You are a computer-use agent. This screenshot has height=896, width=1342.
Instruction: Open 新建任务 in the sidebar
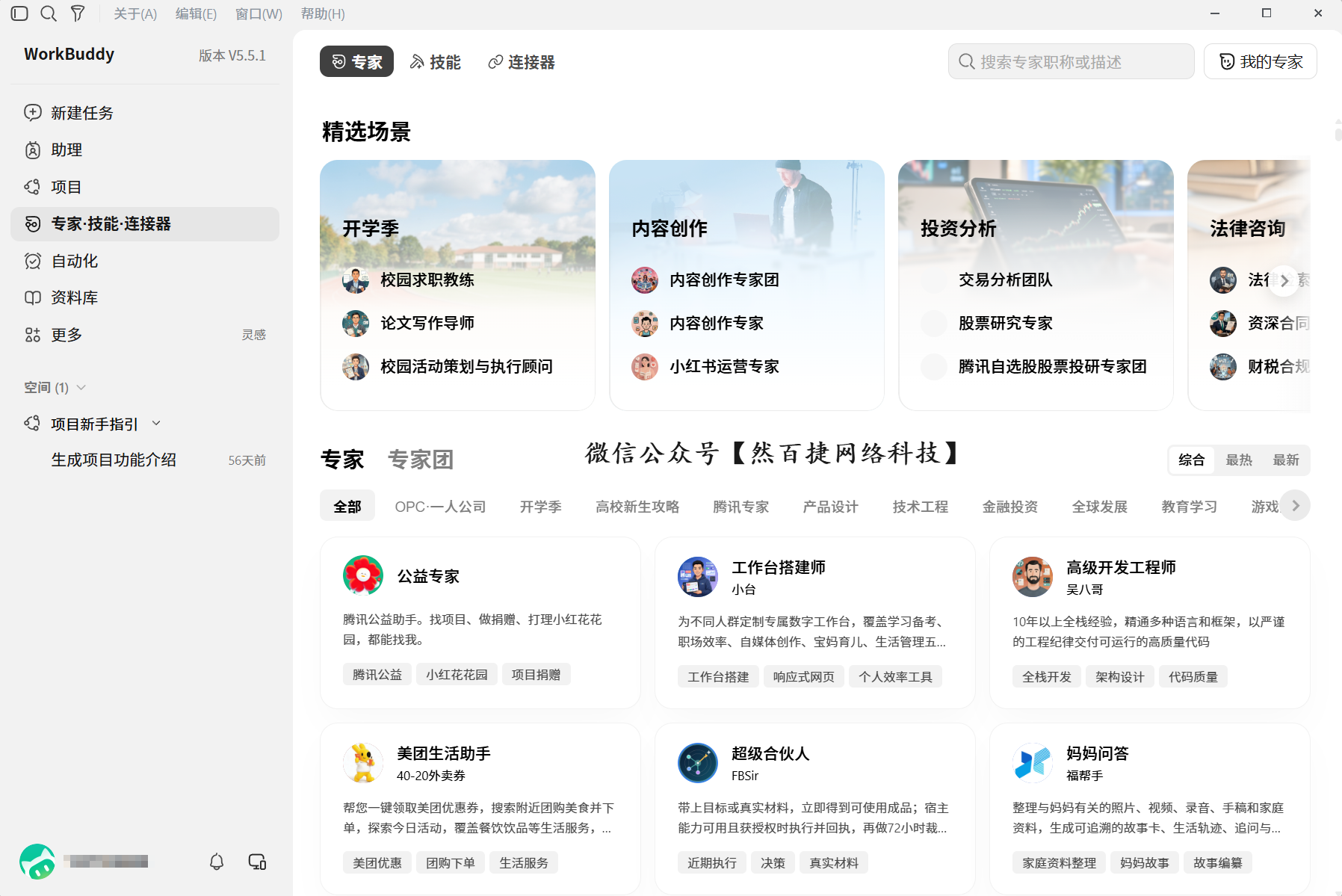(x=145, y=113)
